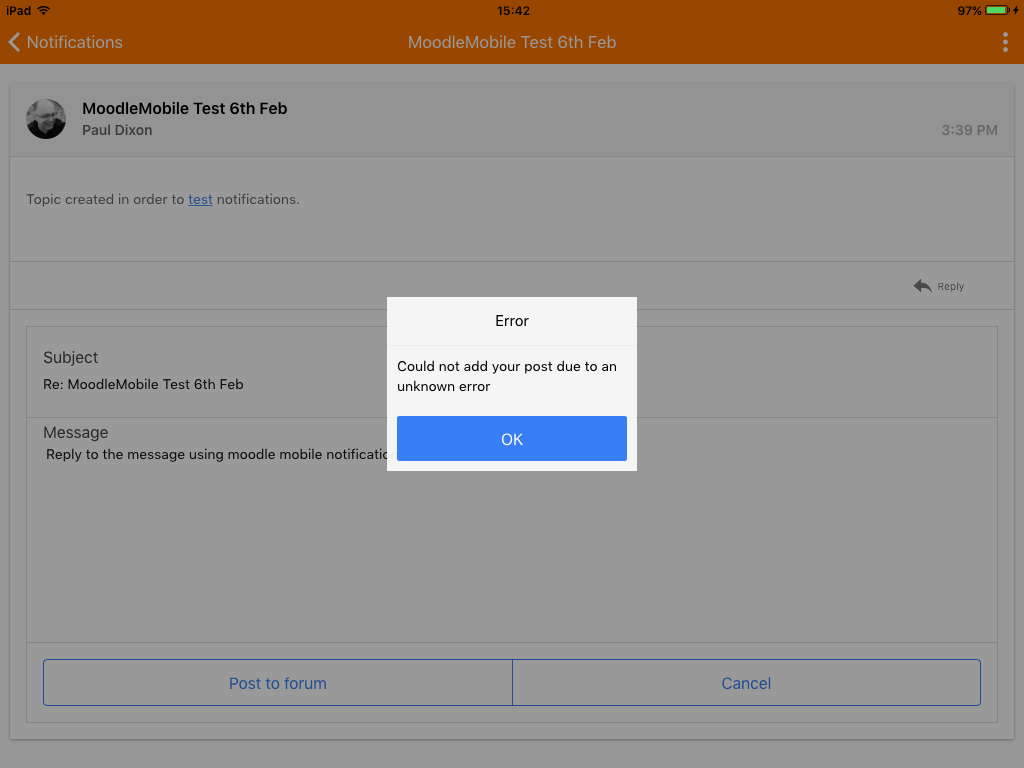Screen dimensions: 1024x768
Task: Tap the 3:39 PM timestamp
Action: click(969, 130)
